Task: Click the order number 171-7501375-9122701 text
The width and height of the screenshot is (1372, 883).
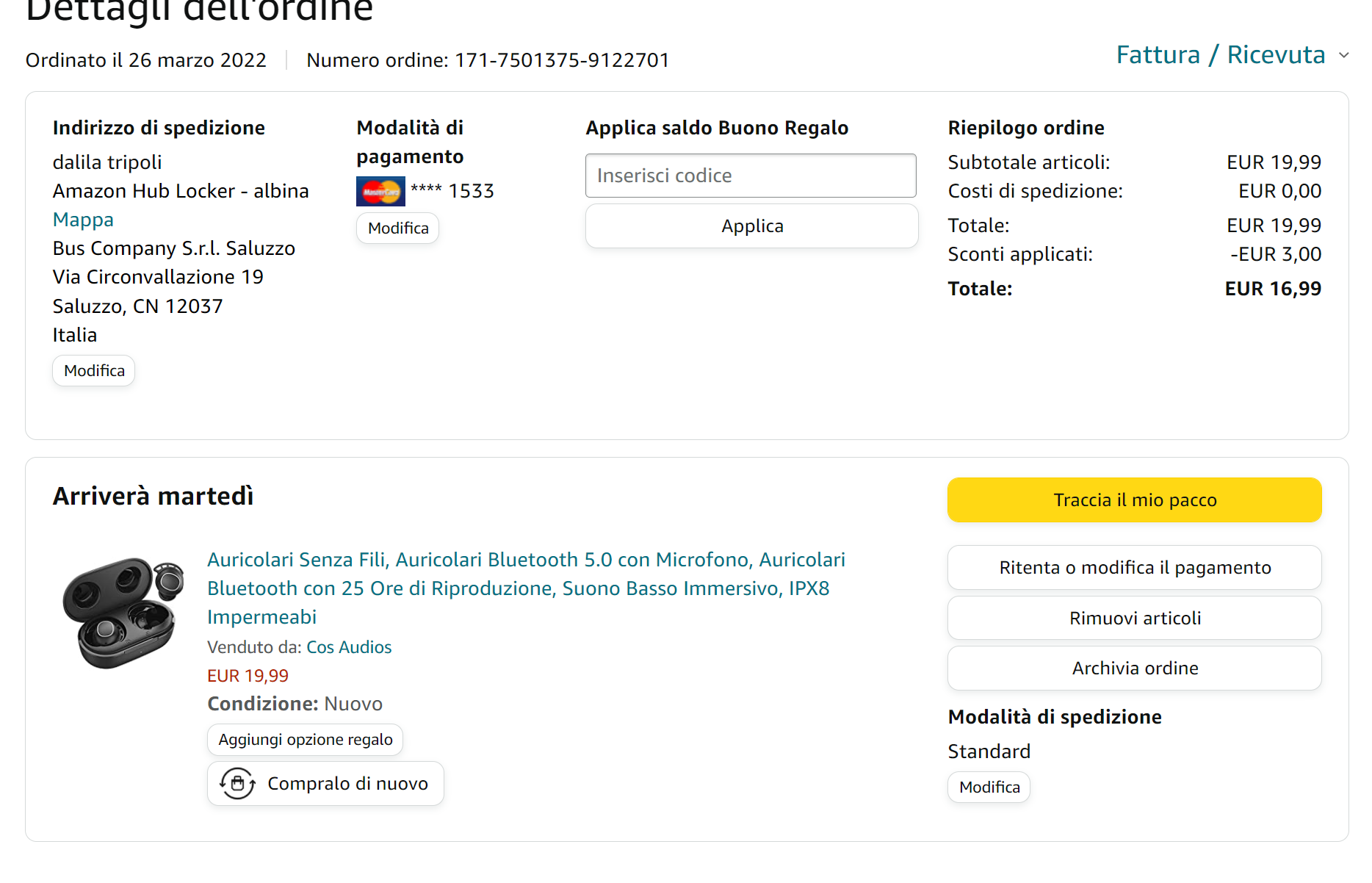Action: [562, 60]
